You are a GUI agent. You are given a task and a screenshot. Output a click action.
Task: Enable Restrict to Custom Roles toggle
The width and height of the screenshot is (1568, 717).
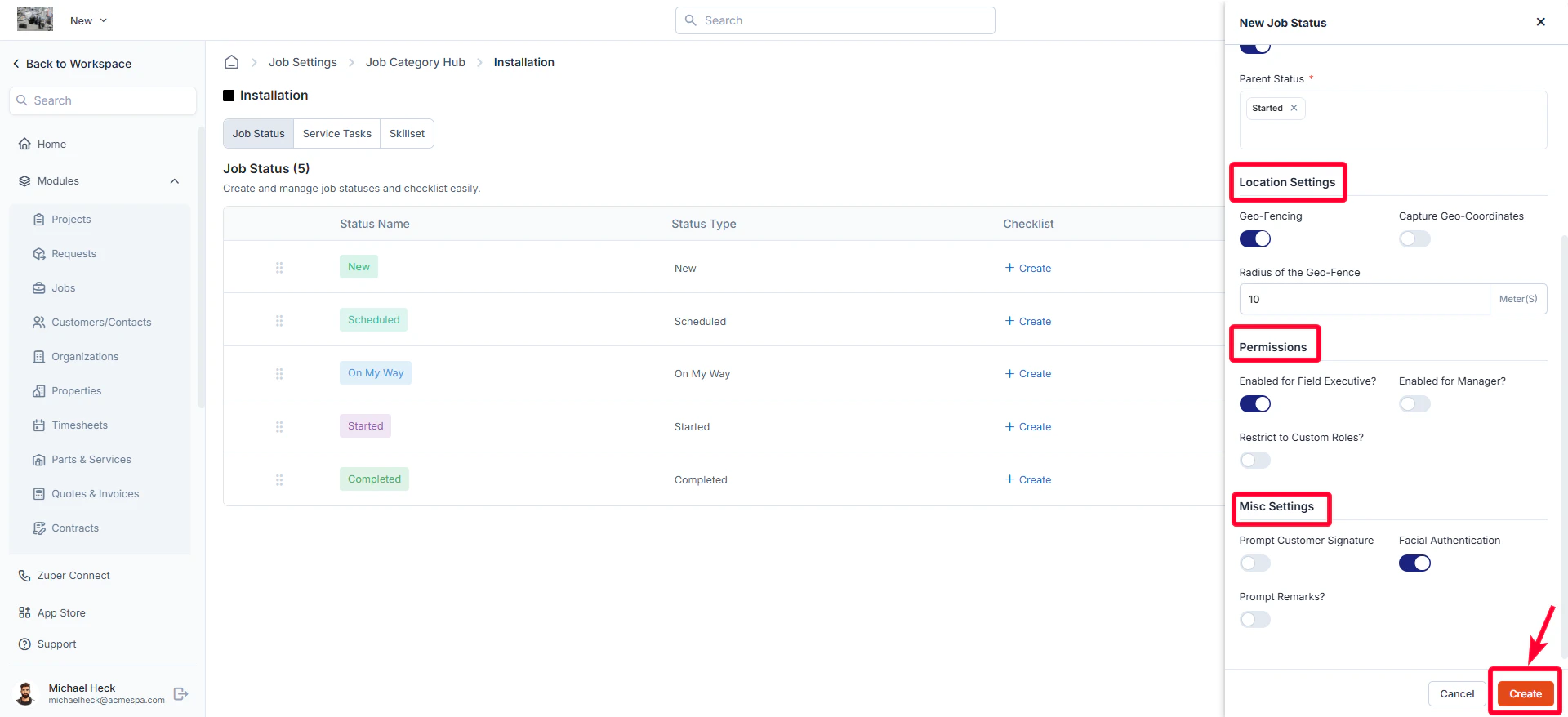(x=1255, y=461)
